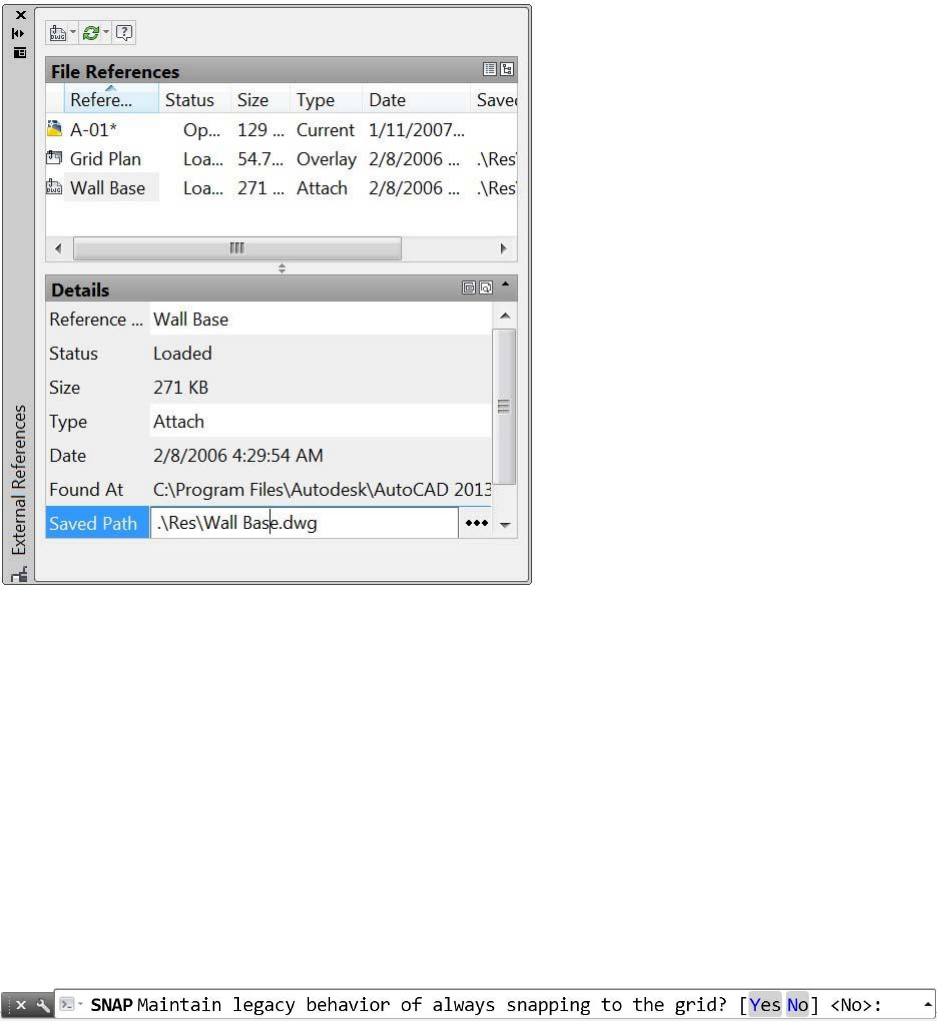Open the Help icon in the palette toolbar
This screenshot has width=937, height=1021.
pyautogui.click(x=124, y=33)
